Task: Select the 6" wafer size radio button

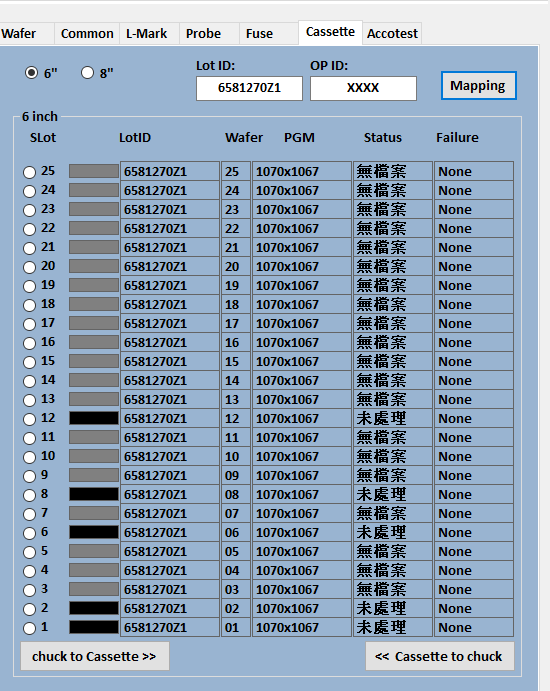Action: coord(32,73)
